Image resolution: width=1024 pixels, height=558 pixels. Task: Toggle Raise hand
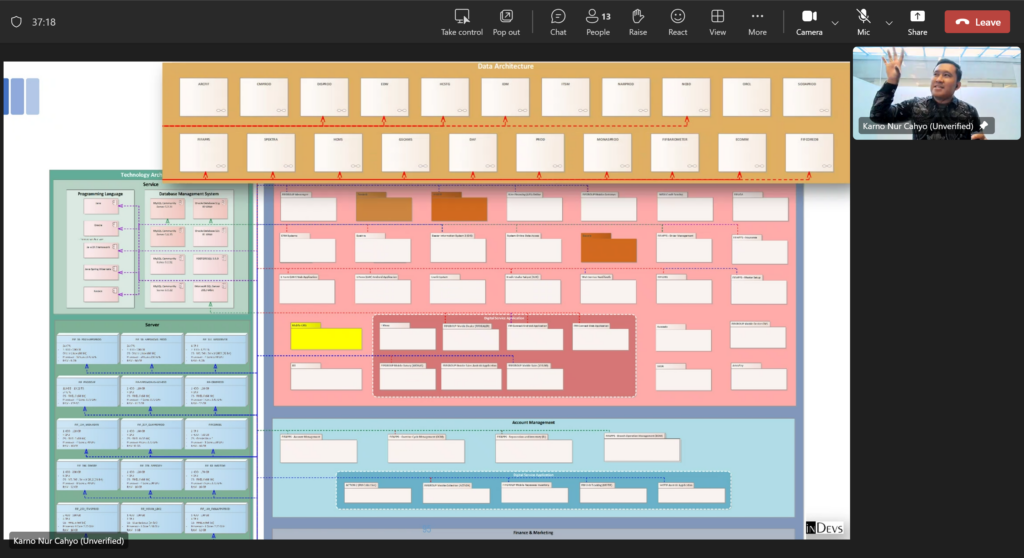(638, 21)
